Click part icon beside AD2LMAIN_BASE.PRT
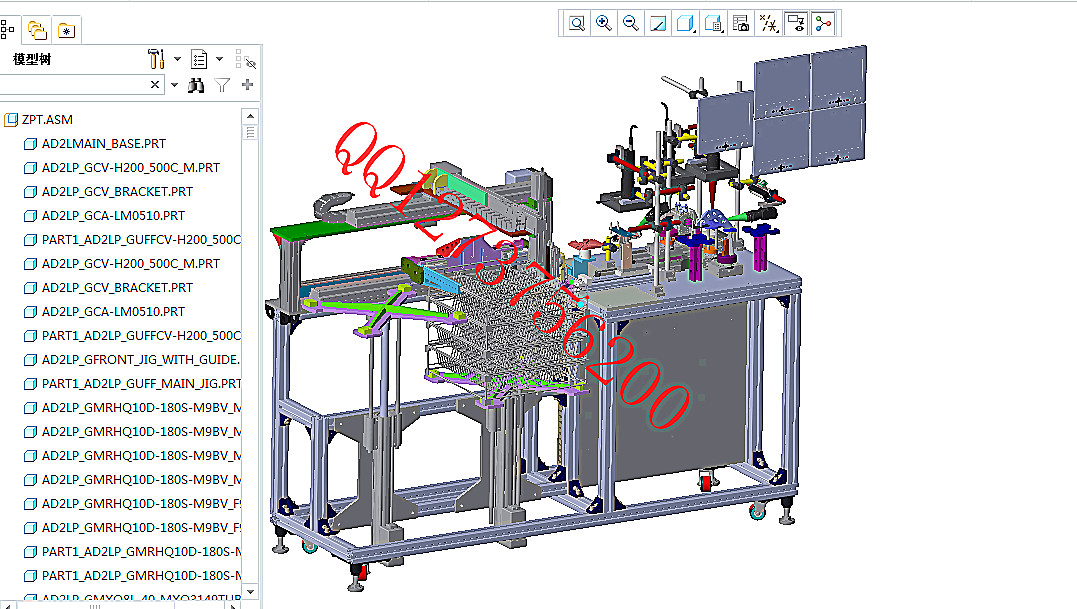The width and height of the screenshot is (1077, 609). click(x=30, y=143)
